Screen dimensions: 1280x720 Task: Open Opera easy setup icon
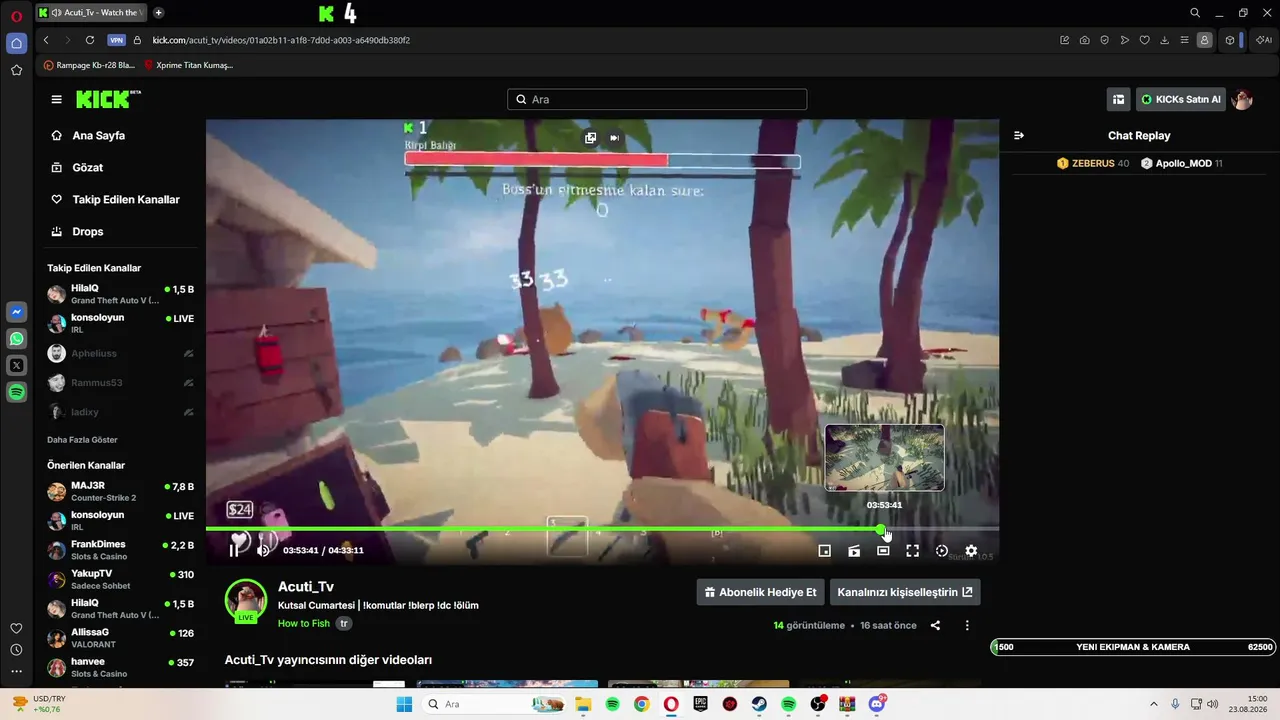point(1185,40)
